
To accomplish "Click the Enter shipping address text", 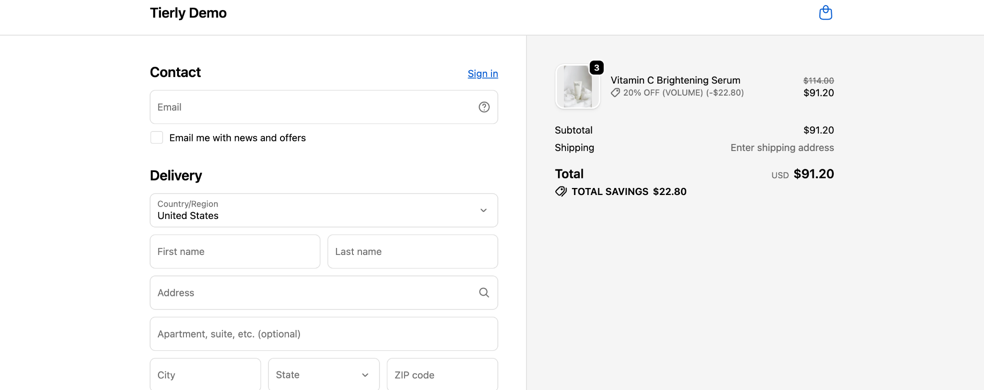I will 782,148.
